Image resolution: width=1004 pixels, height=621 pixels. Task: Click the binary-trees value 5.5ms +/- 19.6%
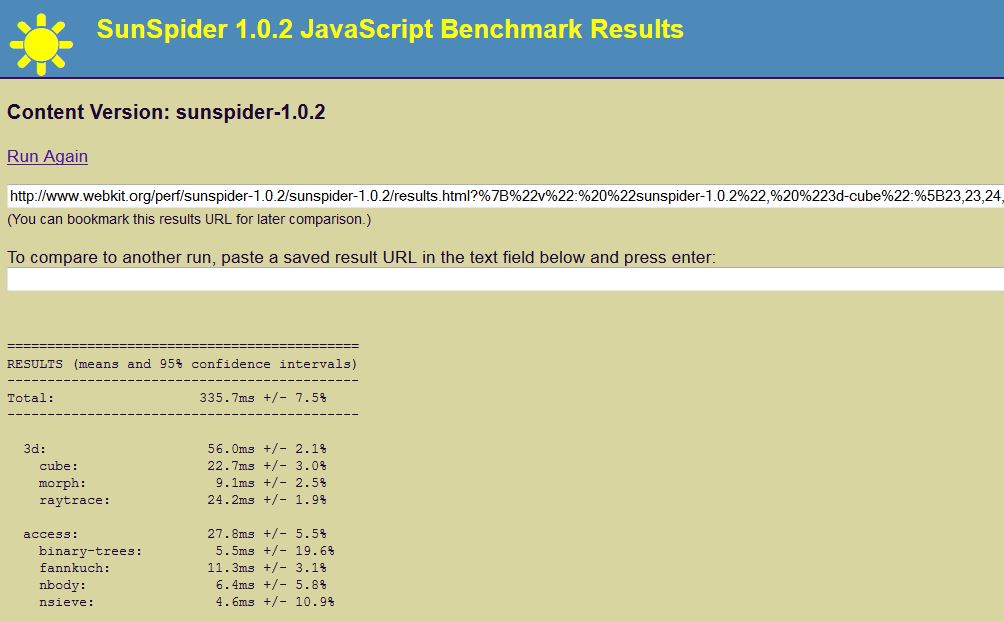click(275, 551)
